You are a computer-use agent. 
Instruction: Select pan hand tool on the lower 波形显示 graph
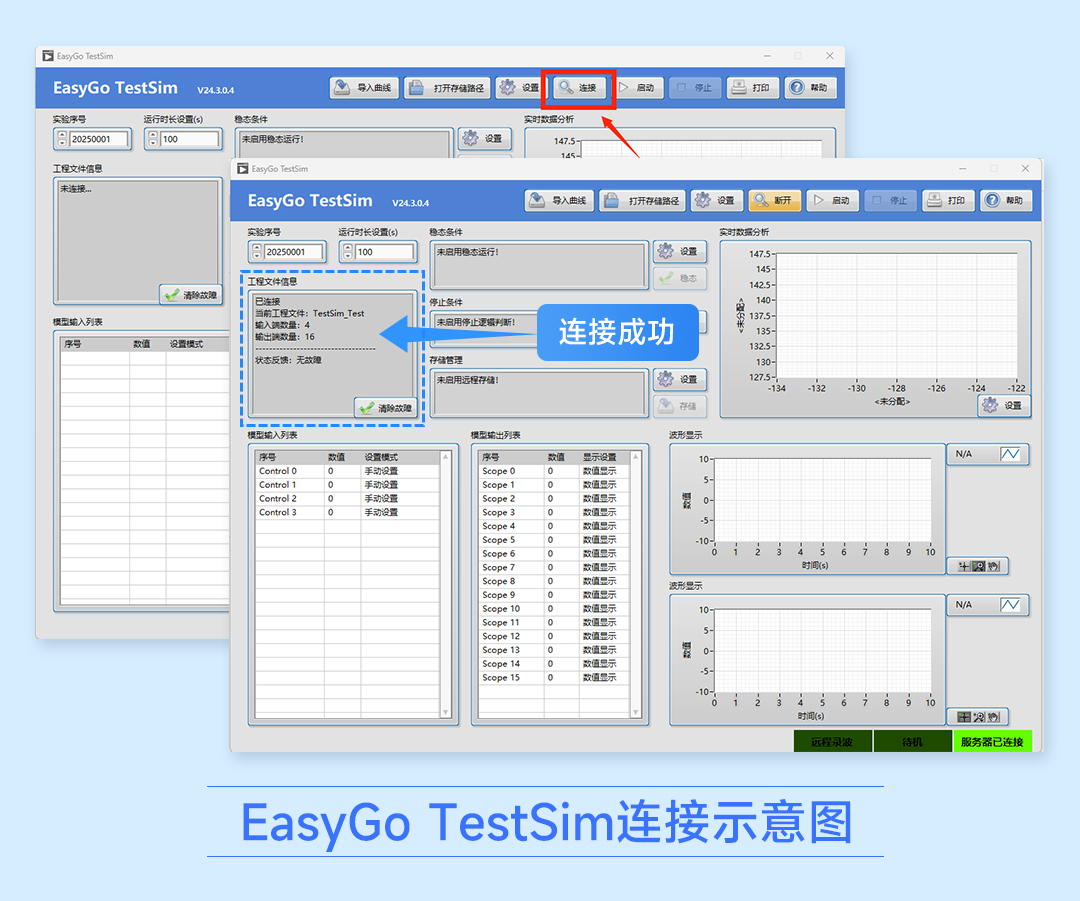tap(993, 717)
